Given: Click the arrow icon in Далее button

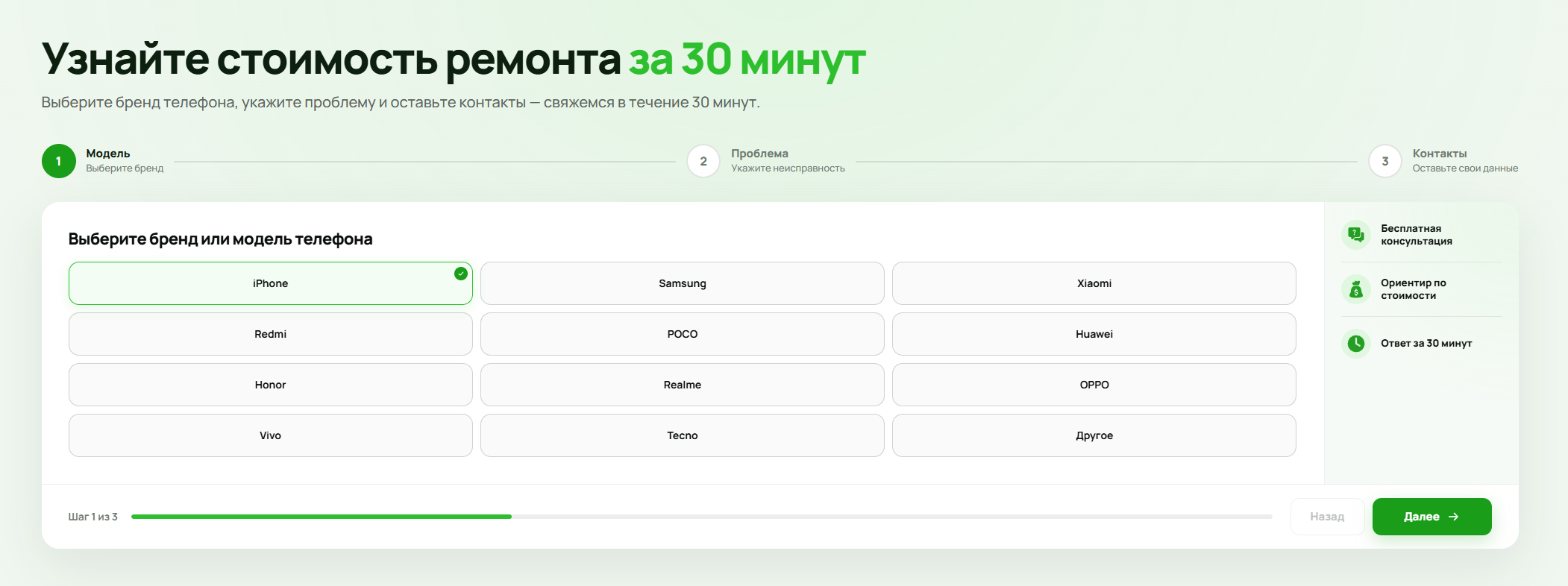Looking at the screenshot, I should pyautogui.click(x=1453, y=517).
